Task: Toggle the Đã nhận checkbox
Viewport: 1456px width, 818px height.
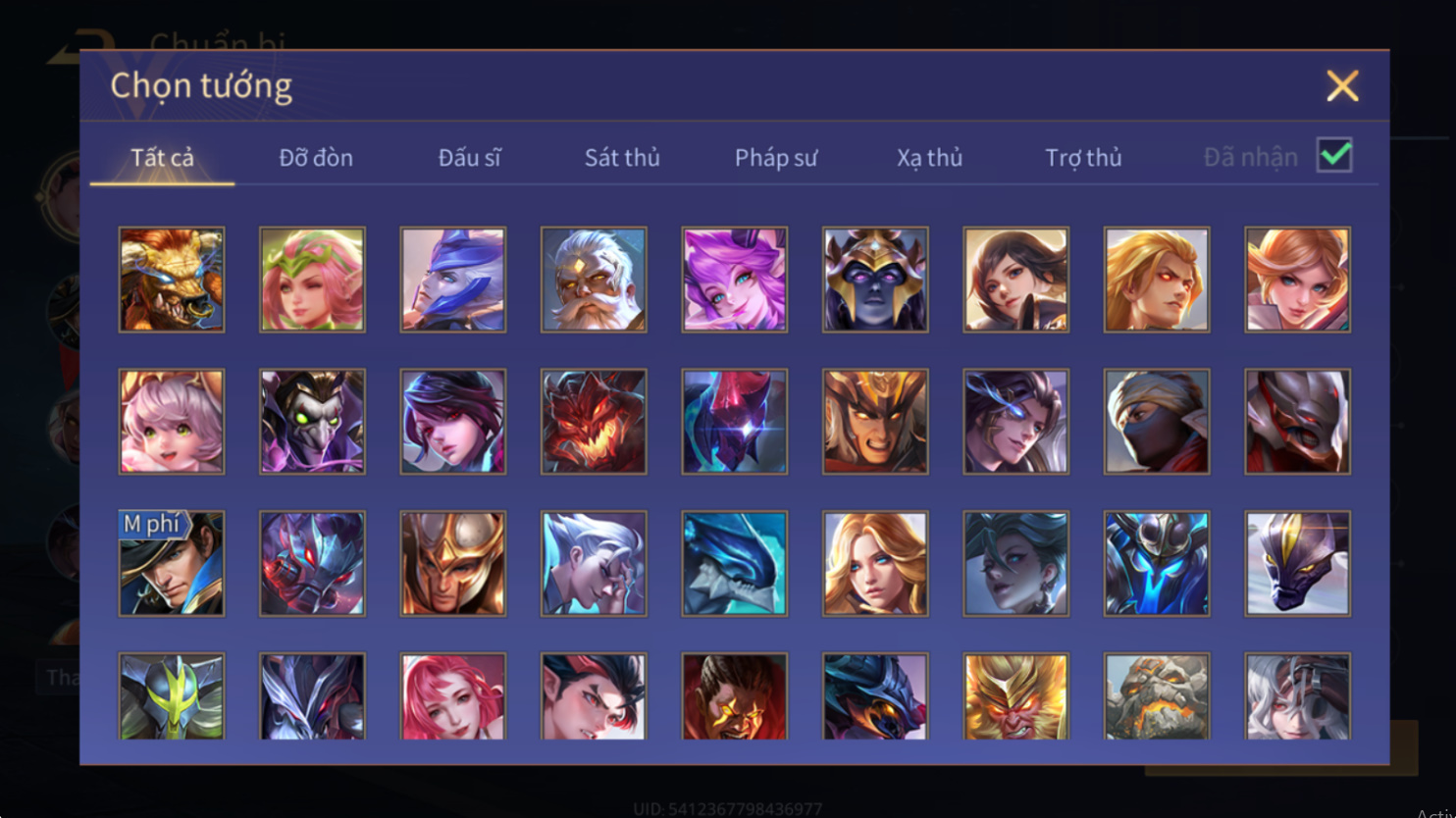Action: [x=1334, y=155]
